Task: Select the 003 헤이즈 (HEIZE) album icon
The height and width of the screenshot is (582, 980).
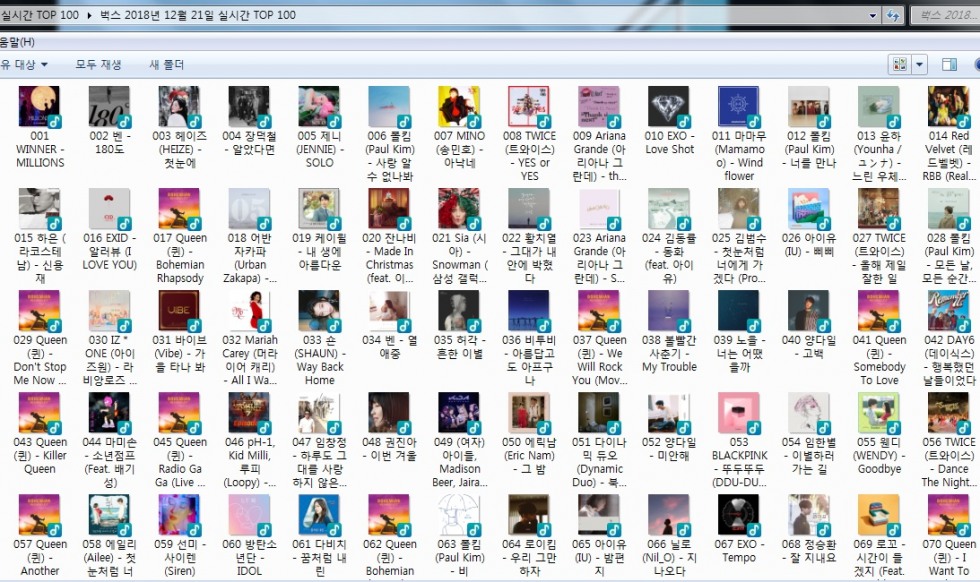Action: tap(179, 107)
